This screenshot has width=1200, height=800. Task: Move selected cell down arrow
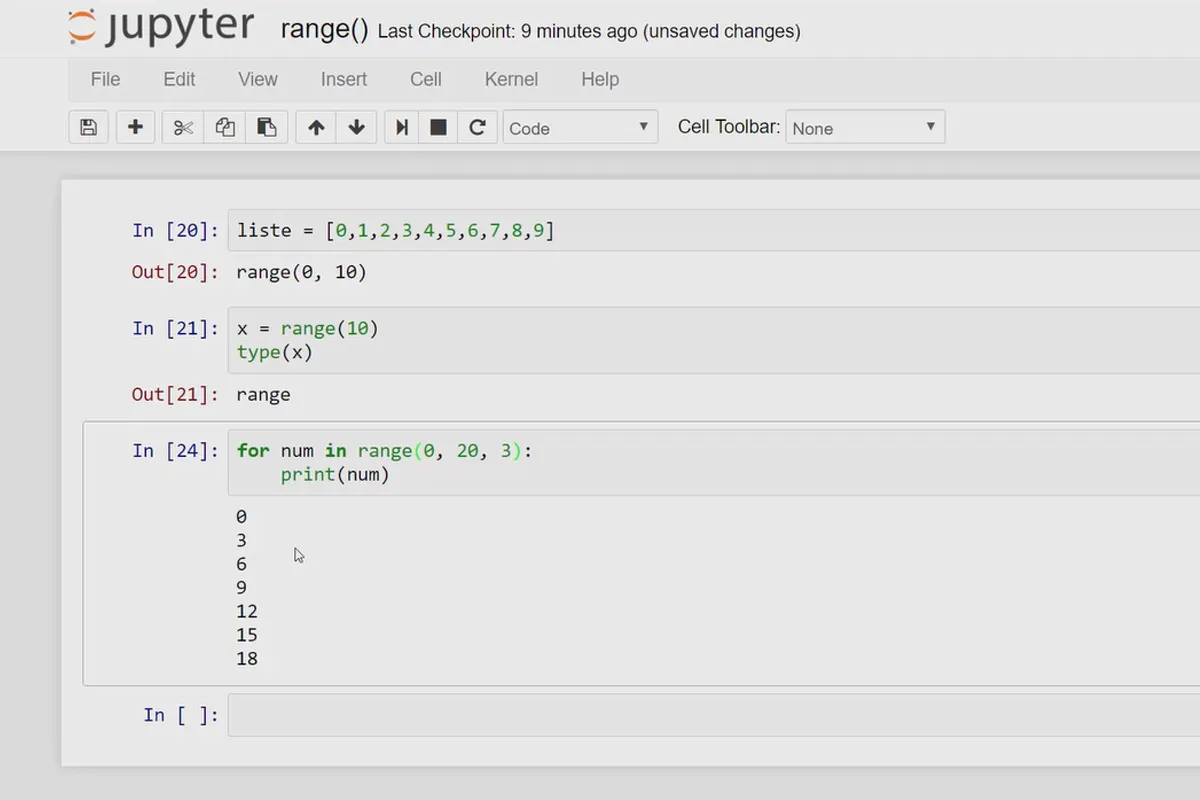pyautogui.click(x=357, y=127)
